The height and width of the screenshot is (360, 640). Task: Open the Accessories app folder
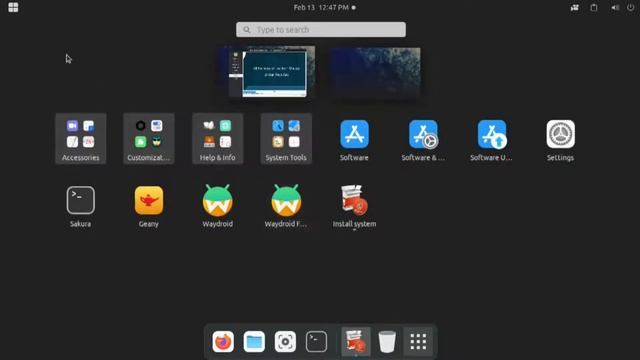click(x=80, y=139)
